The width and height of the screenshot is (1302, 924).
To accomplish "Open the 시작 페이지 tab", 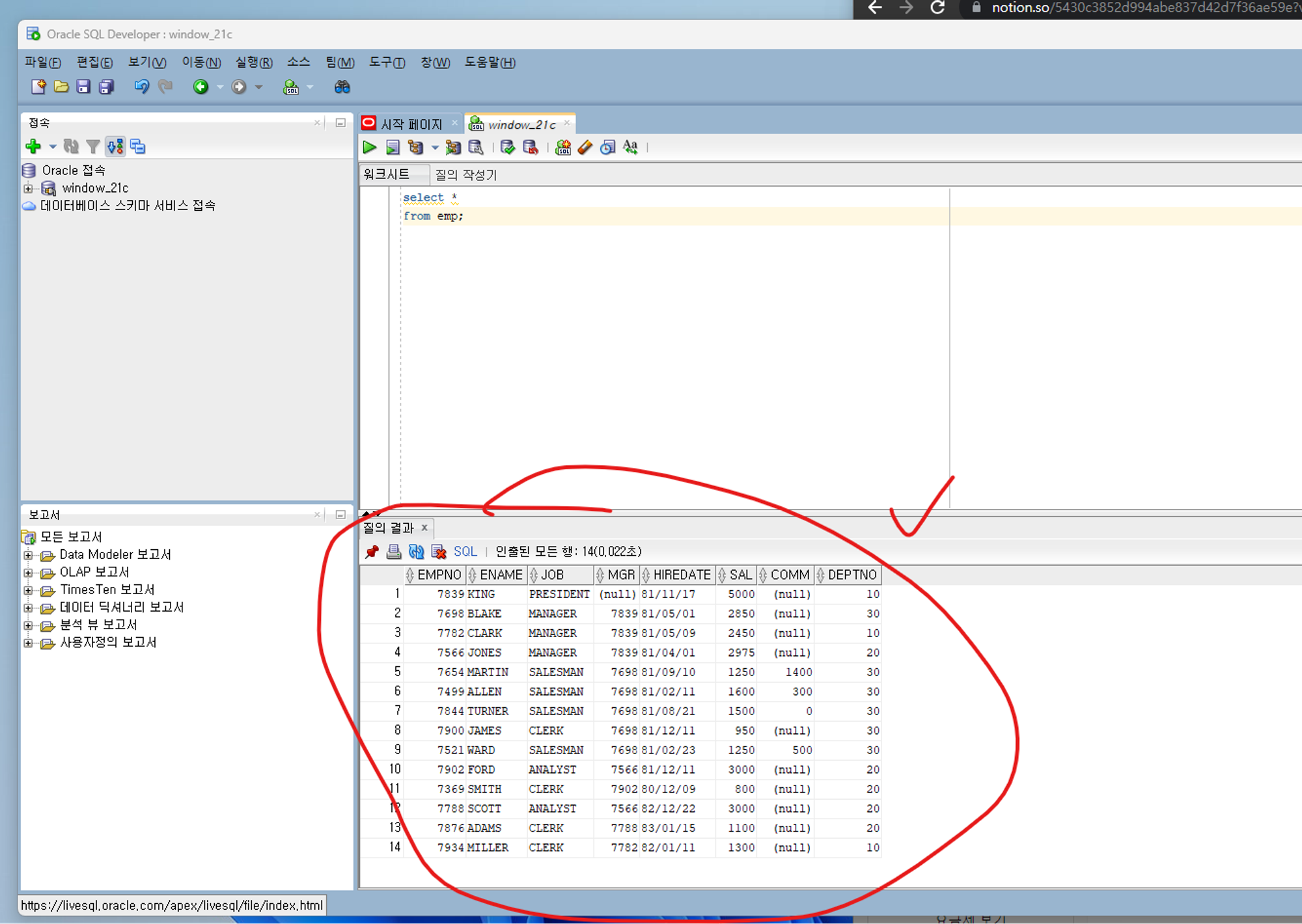I will click(x=411, y=124).
